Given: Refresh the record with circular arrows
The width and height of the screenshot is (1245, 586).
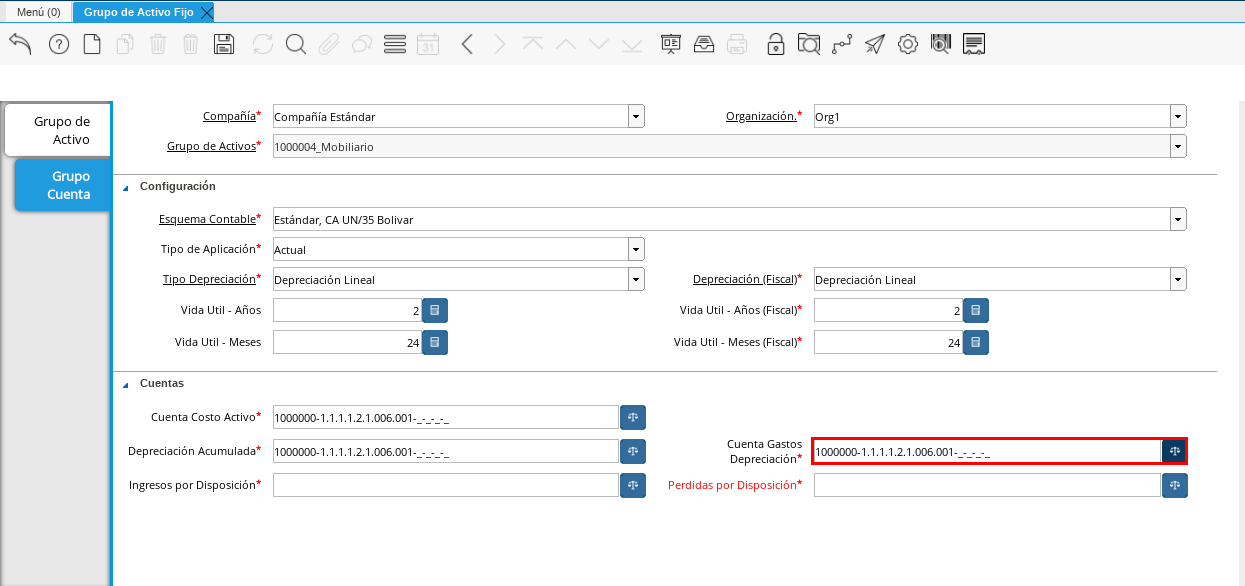Looking at the screenshot, I should coord(263,44).
